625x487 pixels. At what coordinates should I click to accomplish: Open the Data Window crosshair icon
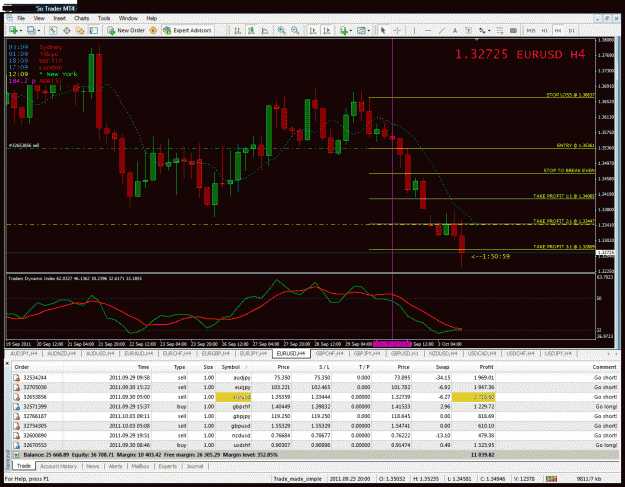pos(67,31)
